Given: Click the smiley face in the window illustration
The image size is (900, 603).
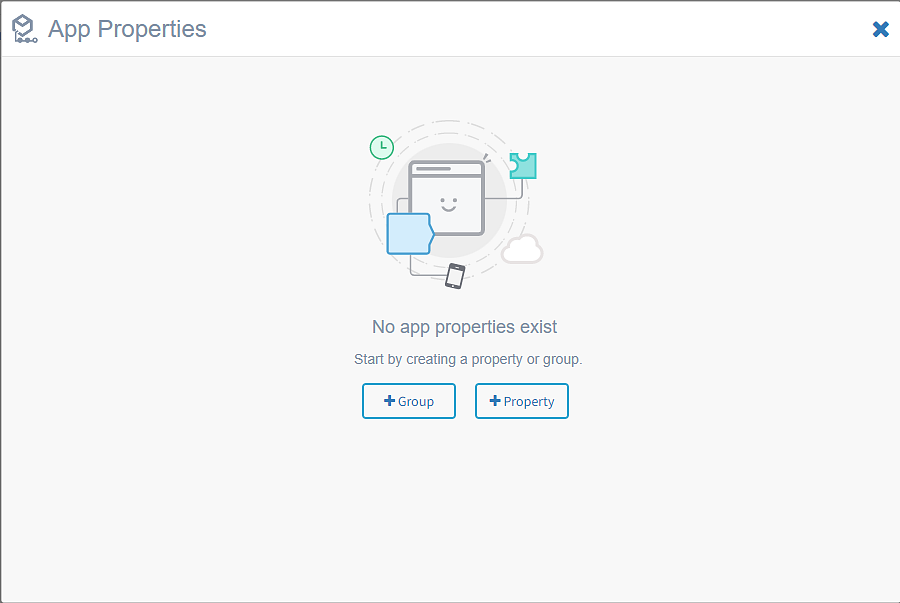Looking at the screenshot, I should [x=448, y=204].
